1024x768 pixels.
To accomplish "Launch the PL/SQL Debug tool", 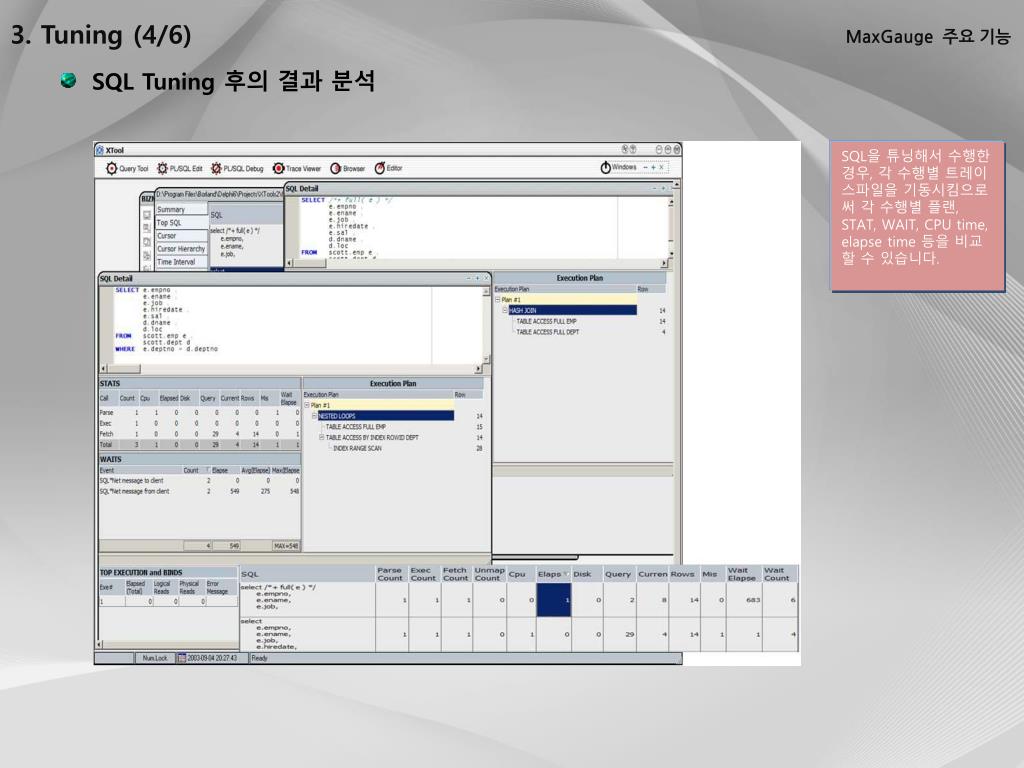I will pyautogui.click(x=237, y=168).
